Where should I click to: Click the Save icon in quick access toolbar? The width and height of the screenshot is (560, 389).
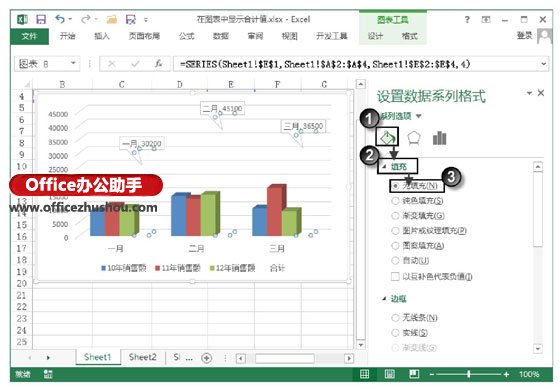41,19
